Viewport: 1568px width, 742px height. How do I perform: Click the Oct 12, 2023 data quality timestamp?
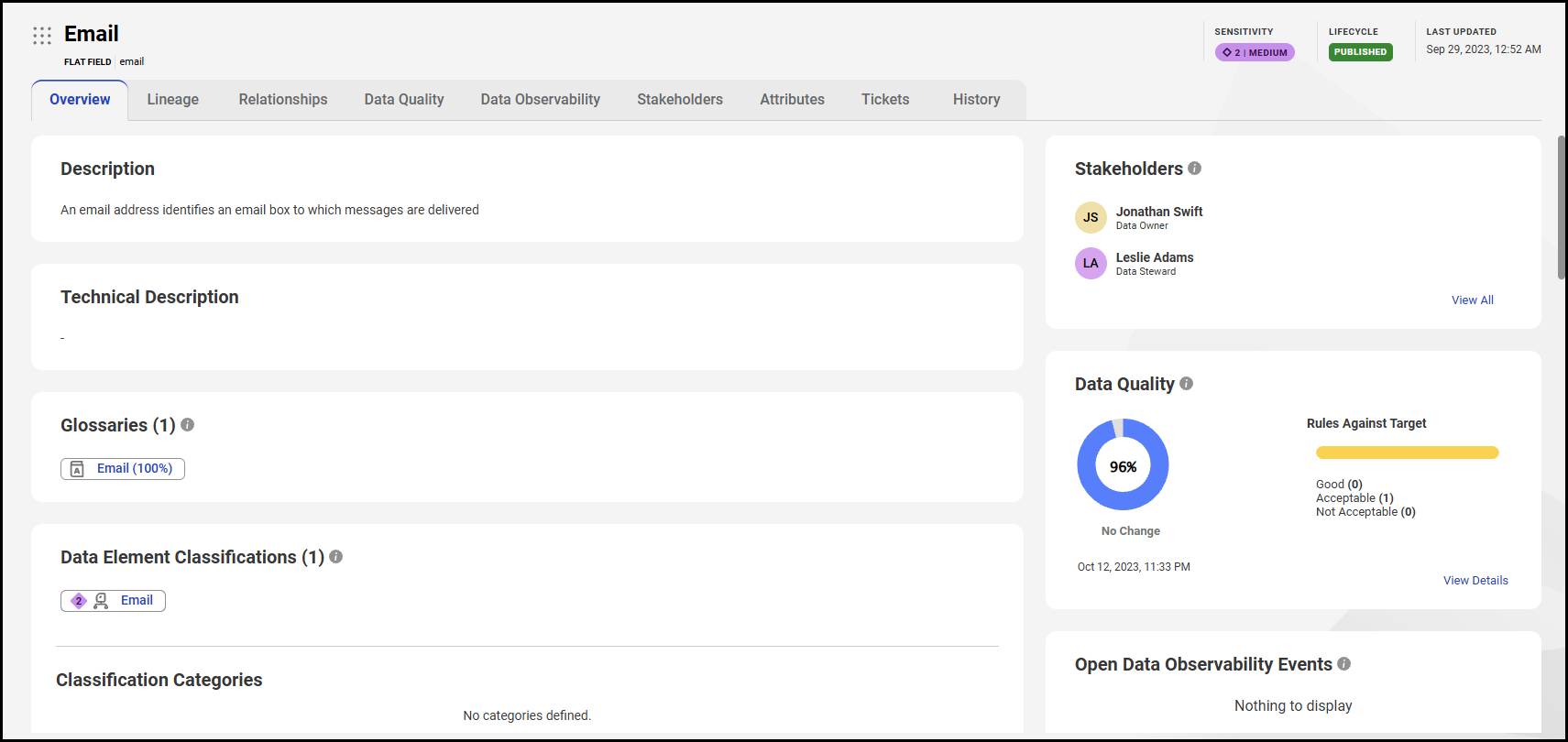click(1134, 567)
